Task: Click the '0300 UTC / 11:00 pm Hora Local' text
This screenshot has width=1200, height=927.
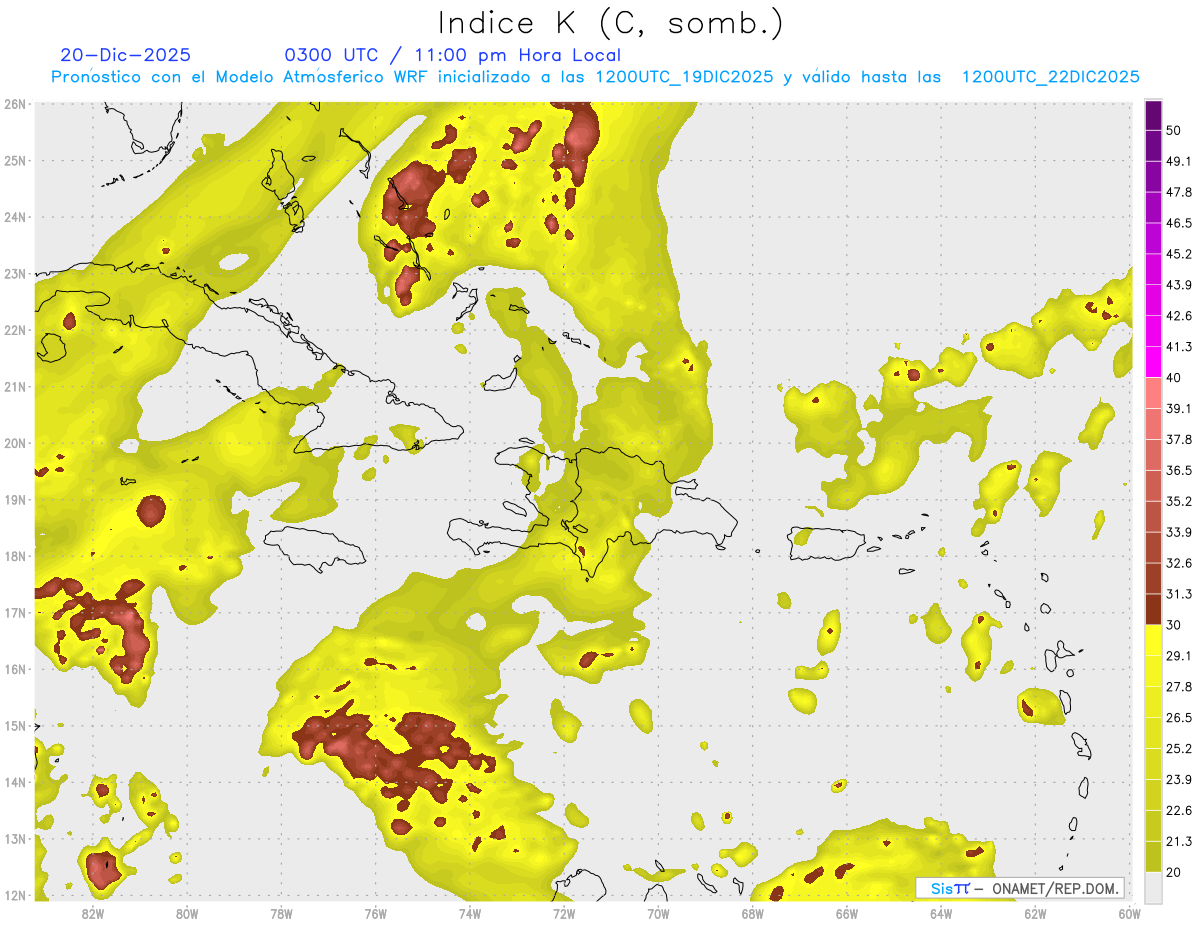Action: pyautogui.click(x=453, y=55)
